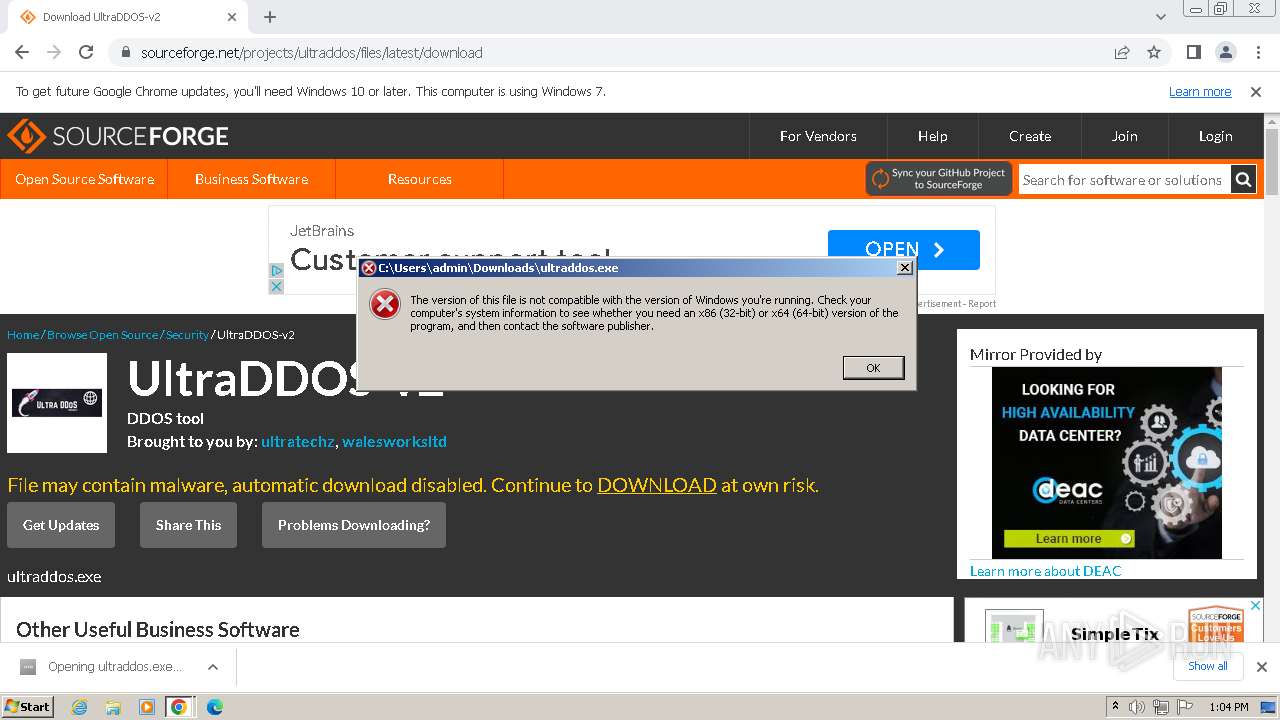Click OPEN on the JetBrains ad
This screenshot has height=720, width=1280.
(x=904, y=250)
